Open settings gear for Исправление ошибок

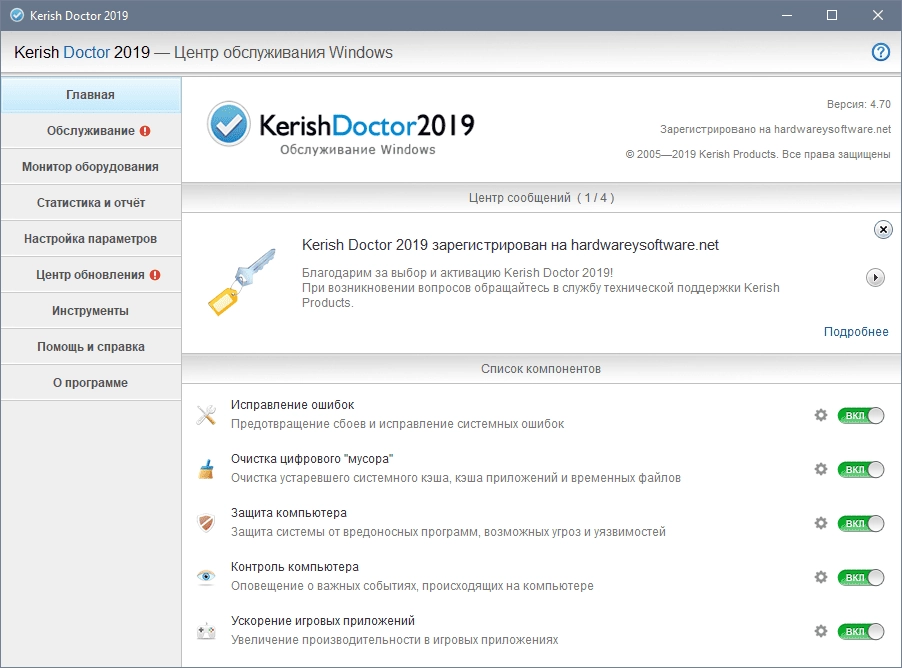pos(821,415)
